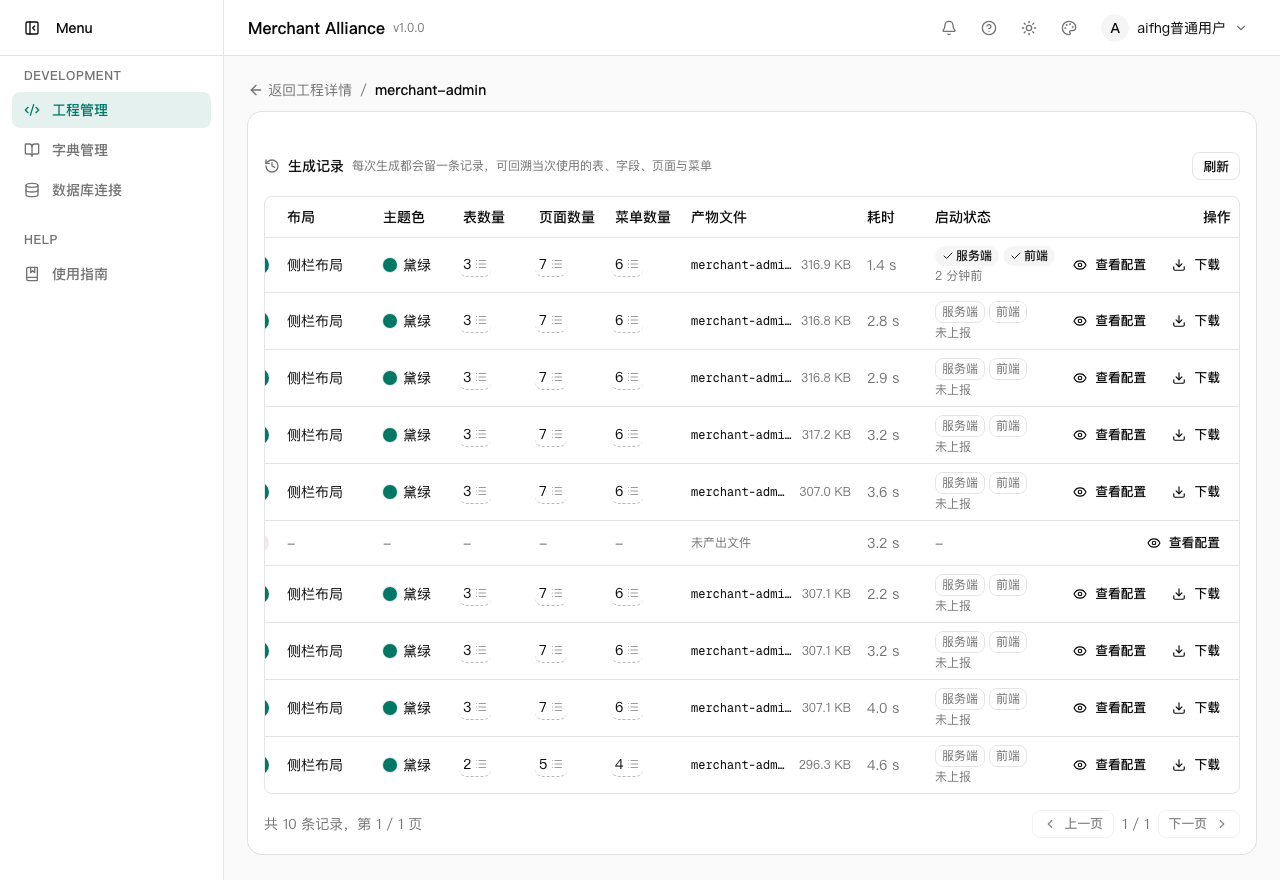Screen dimensions: 1280x880
Task: Click the user avatar A
Action: tap(1115, 28)
